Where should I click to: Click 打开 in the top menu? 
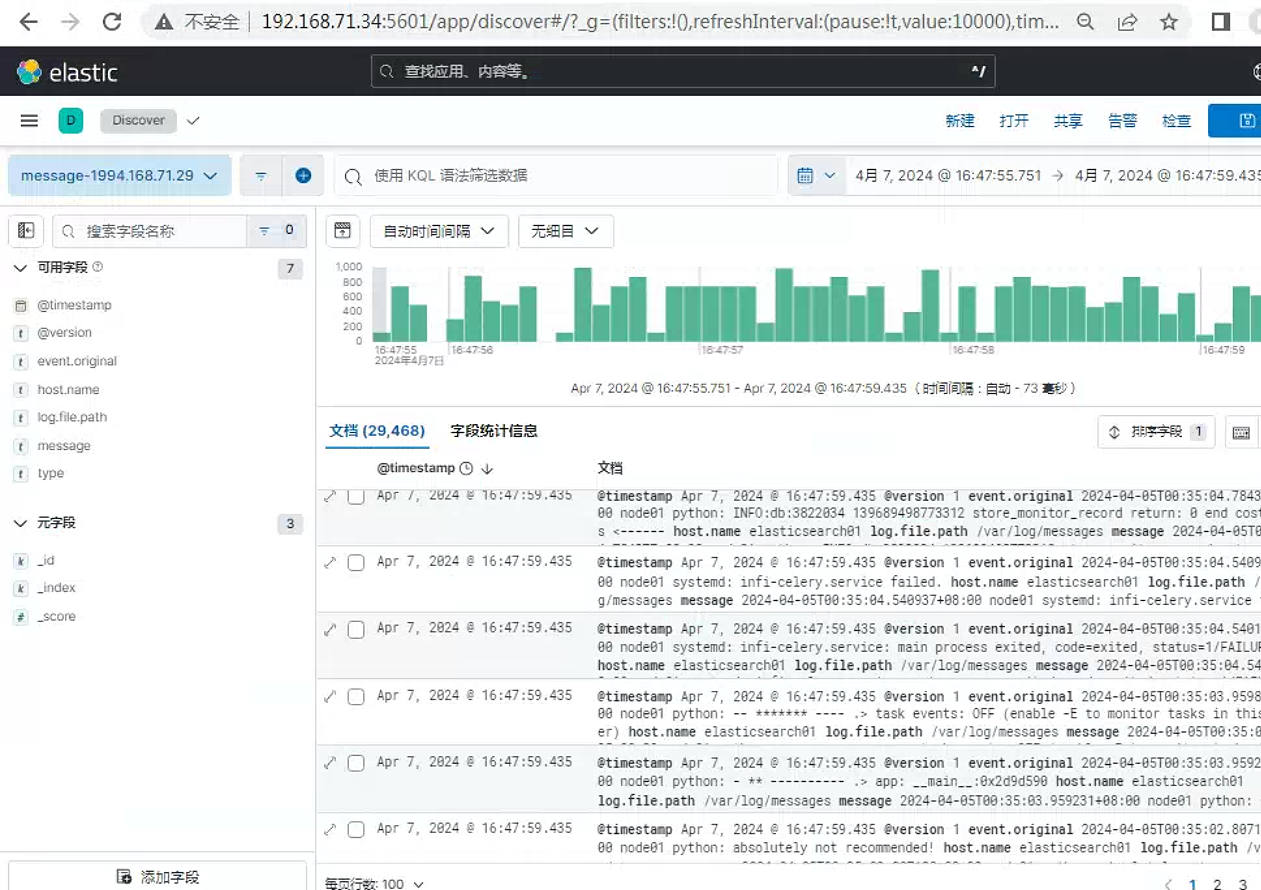pyautogui.click(x=1014, y=121)
